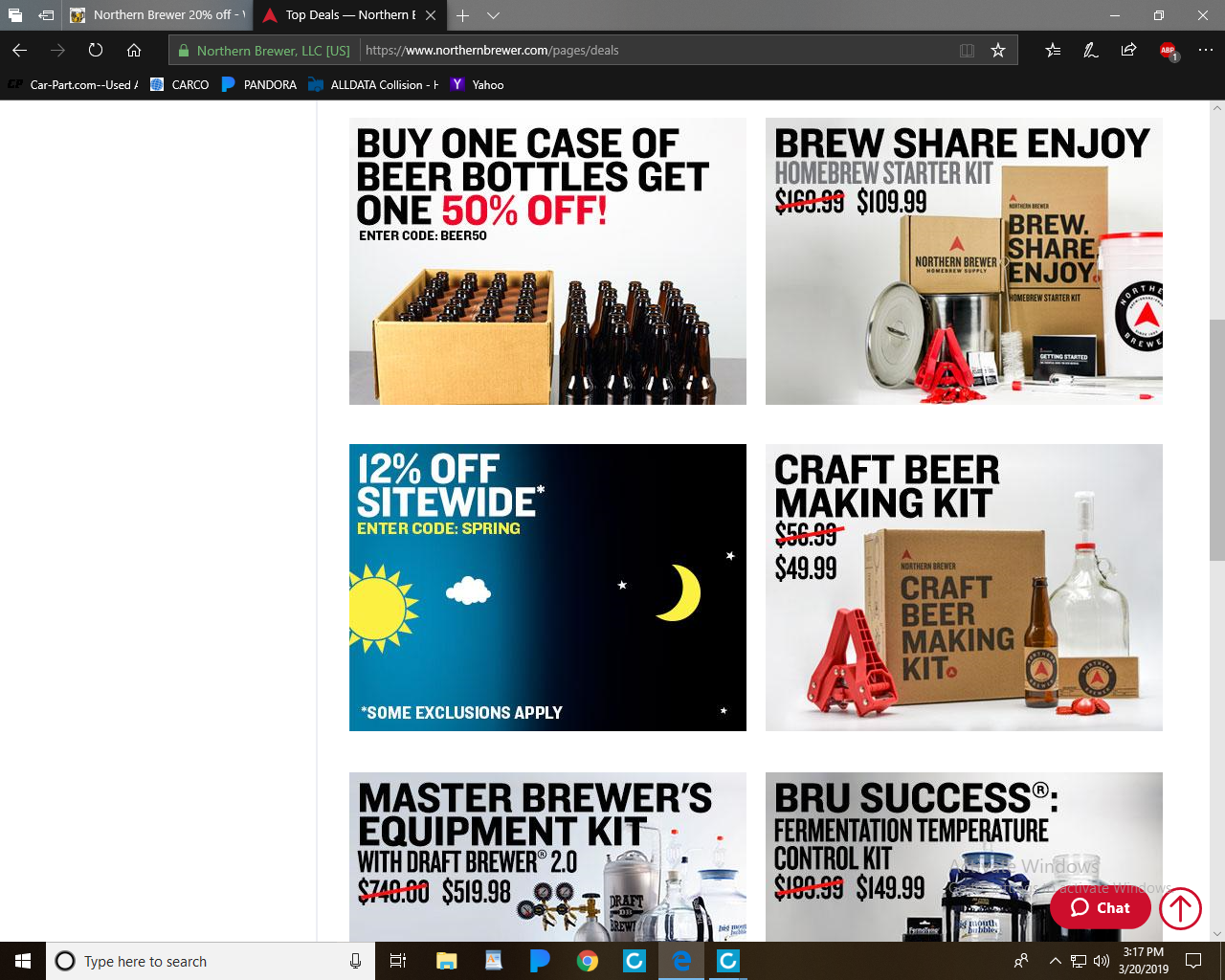Launch Google Chrome from taskbar

tap(588, 961)
